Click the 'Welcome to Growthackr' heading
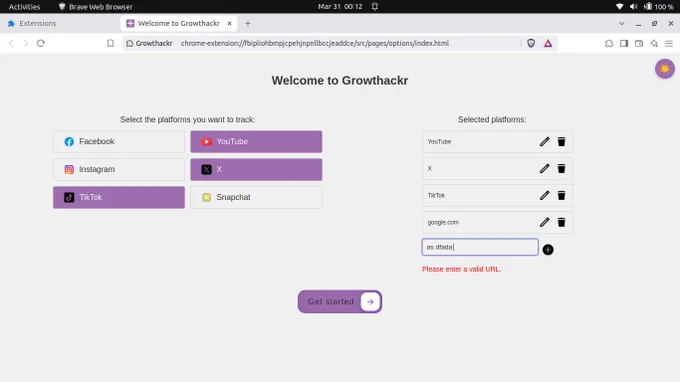The height and width of the screenshot is (382, 680). tap(340, 81)
